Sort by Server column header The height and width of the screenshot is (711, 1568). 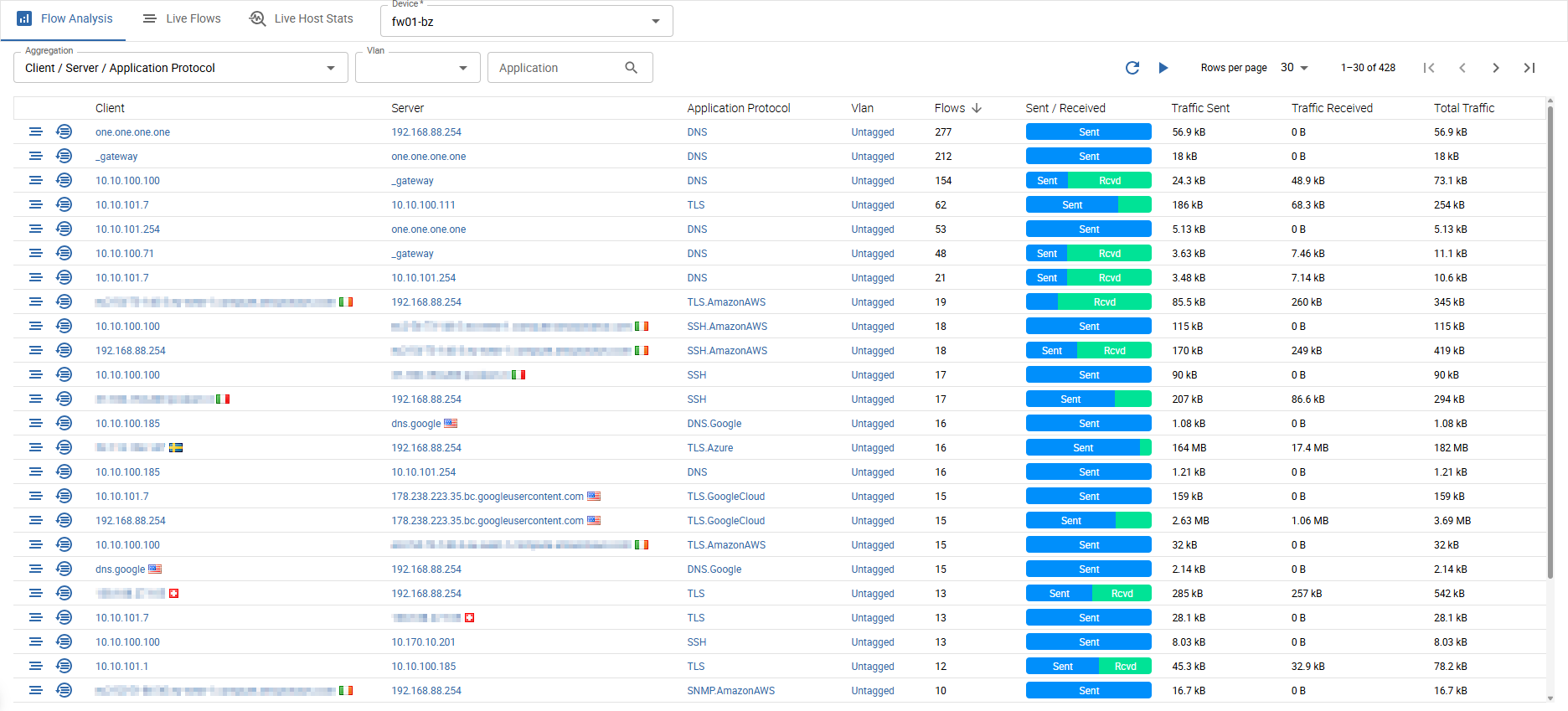point(407,108)
